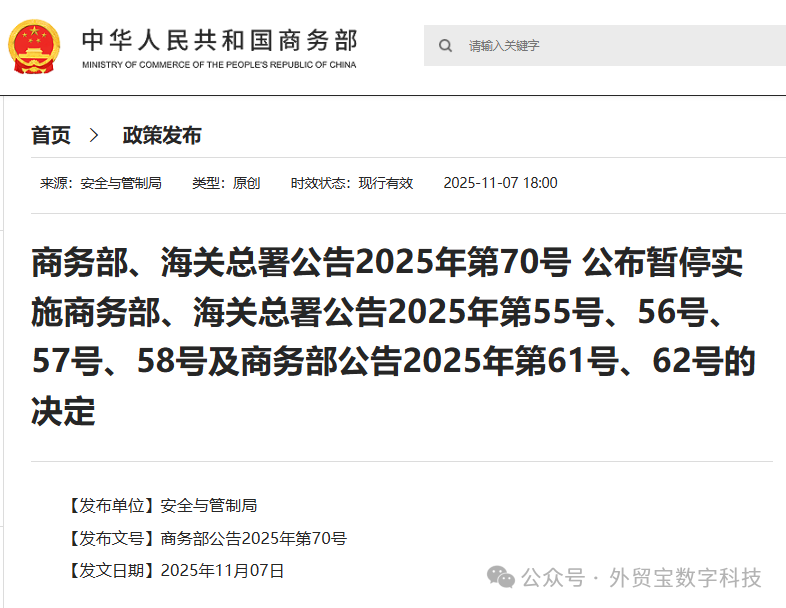Click the national emblem logo
This screenshot has width=786, height=608.
34,47
